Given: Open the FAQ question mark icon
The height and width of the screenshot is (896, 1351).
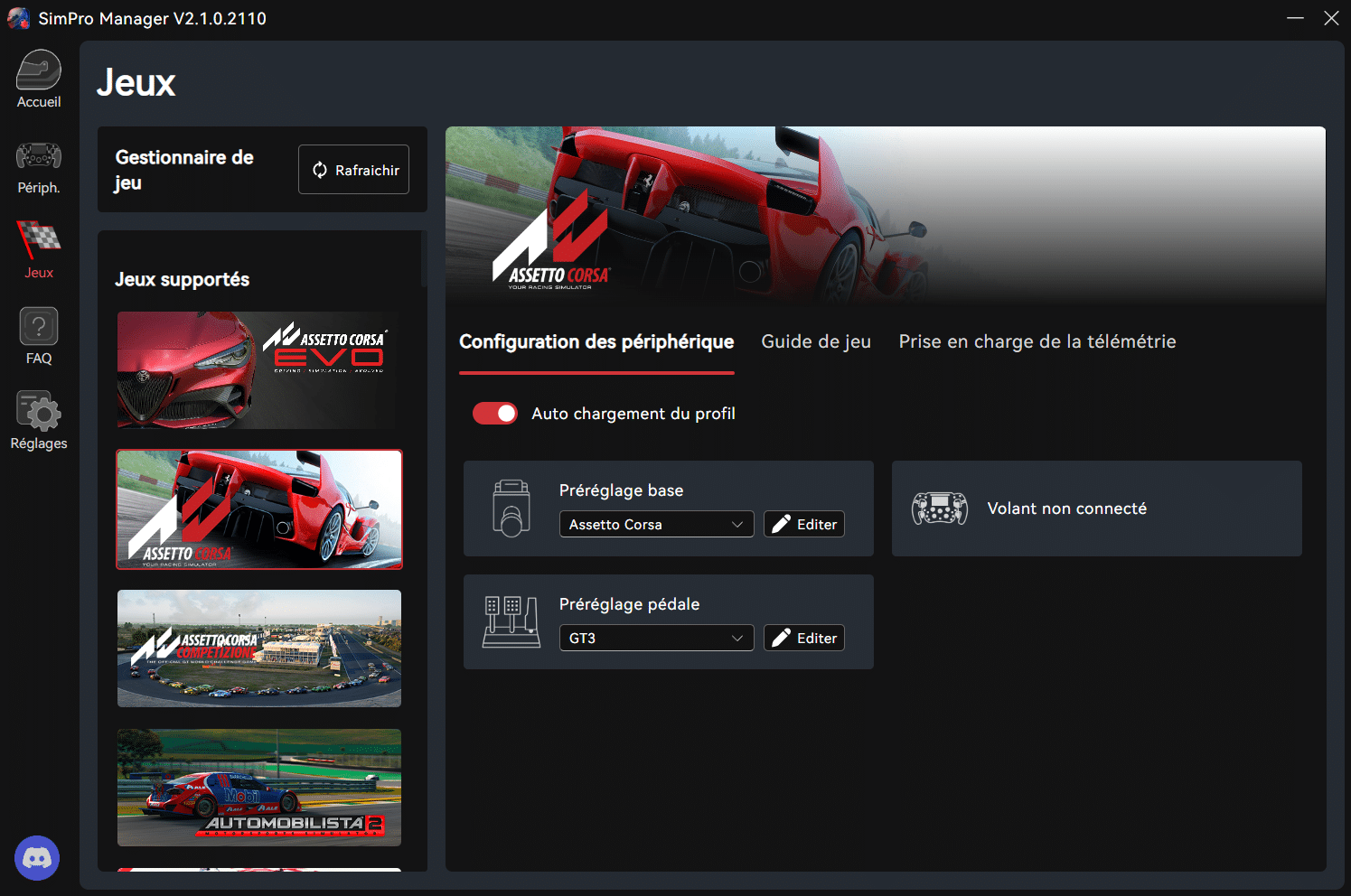Looking at the screenshot, I should point(39,326).
